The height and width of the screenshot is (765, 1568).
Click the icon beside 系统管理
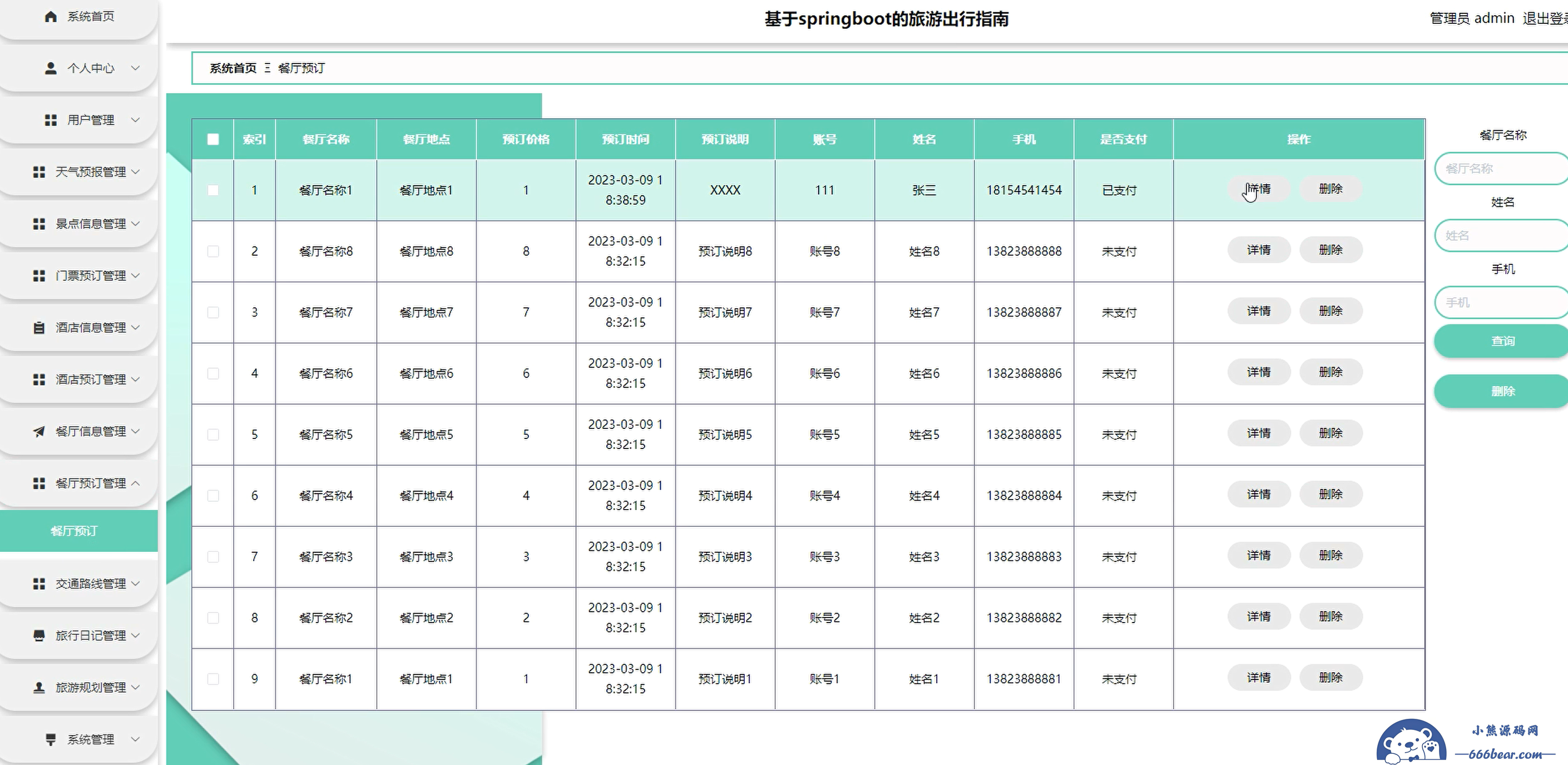pos(51,739)
